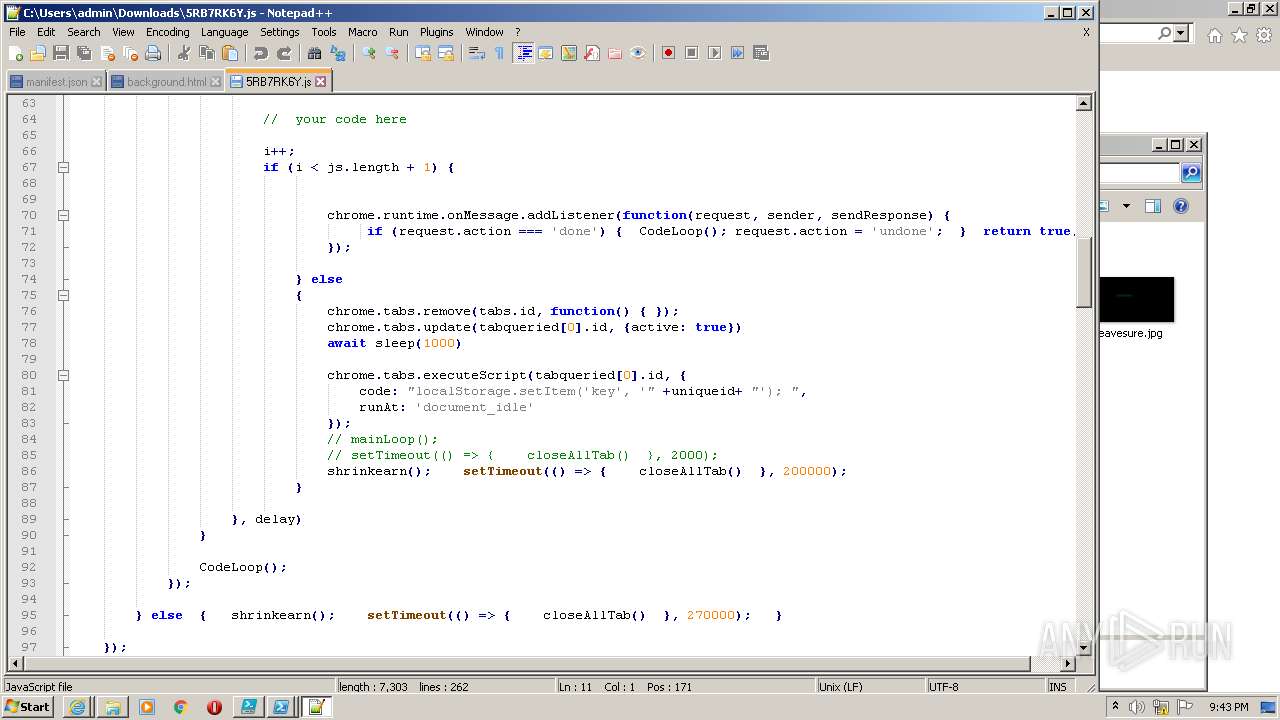Click the Unix (LF) status bar field
The height and width of the screenshot is (720, 1280).
tap(868, 687)
